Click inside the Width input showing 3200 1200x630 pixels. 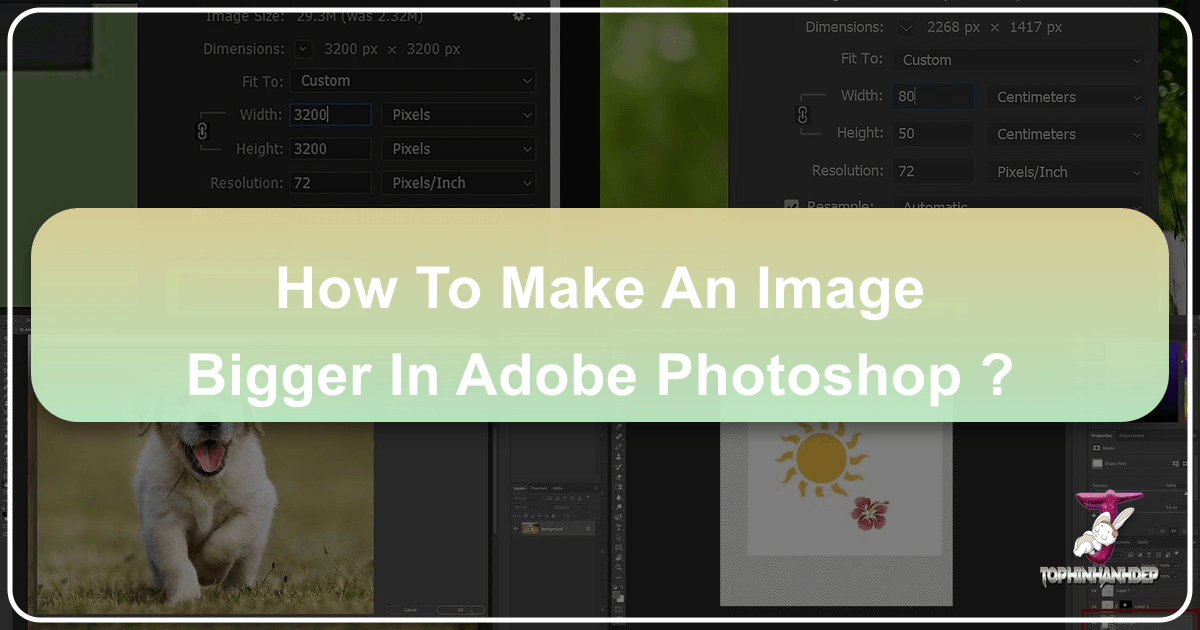(330, 114)
